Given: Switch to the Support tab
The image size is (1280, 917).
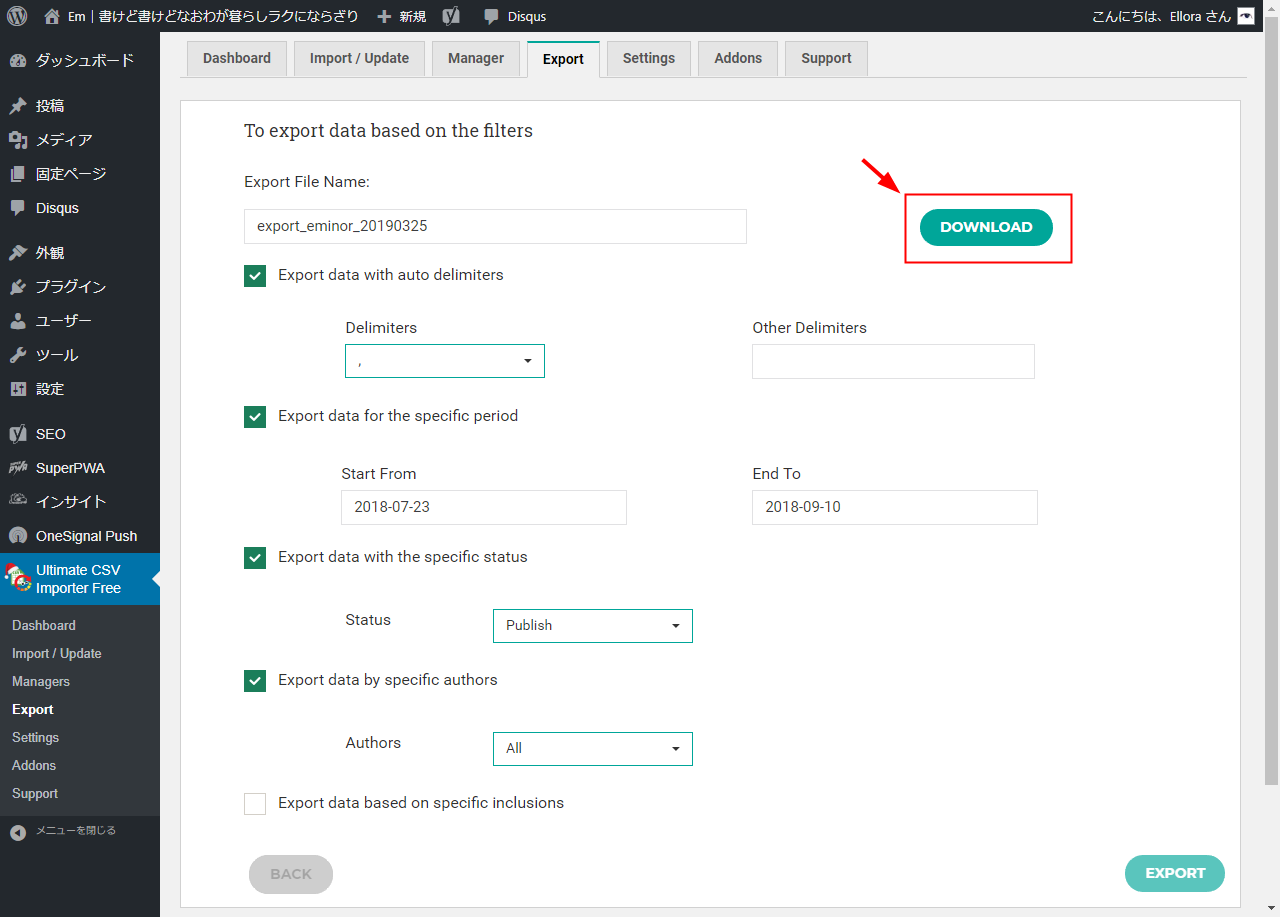Looking at the screenshot, I should (826, 58).
